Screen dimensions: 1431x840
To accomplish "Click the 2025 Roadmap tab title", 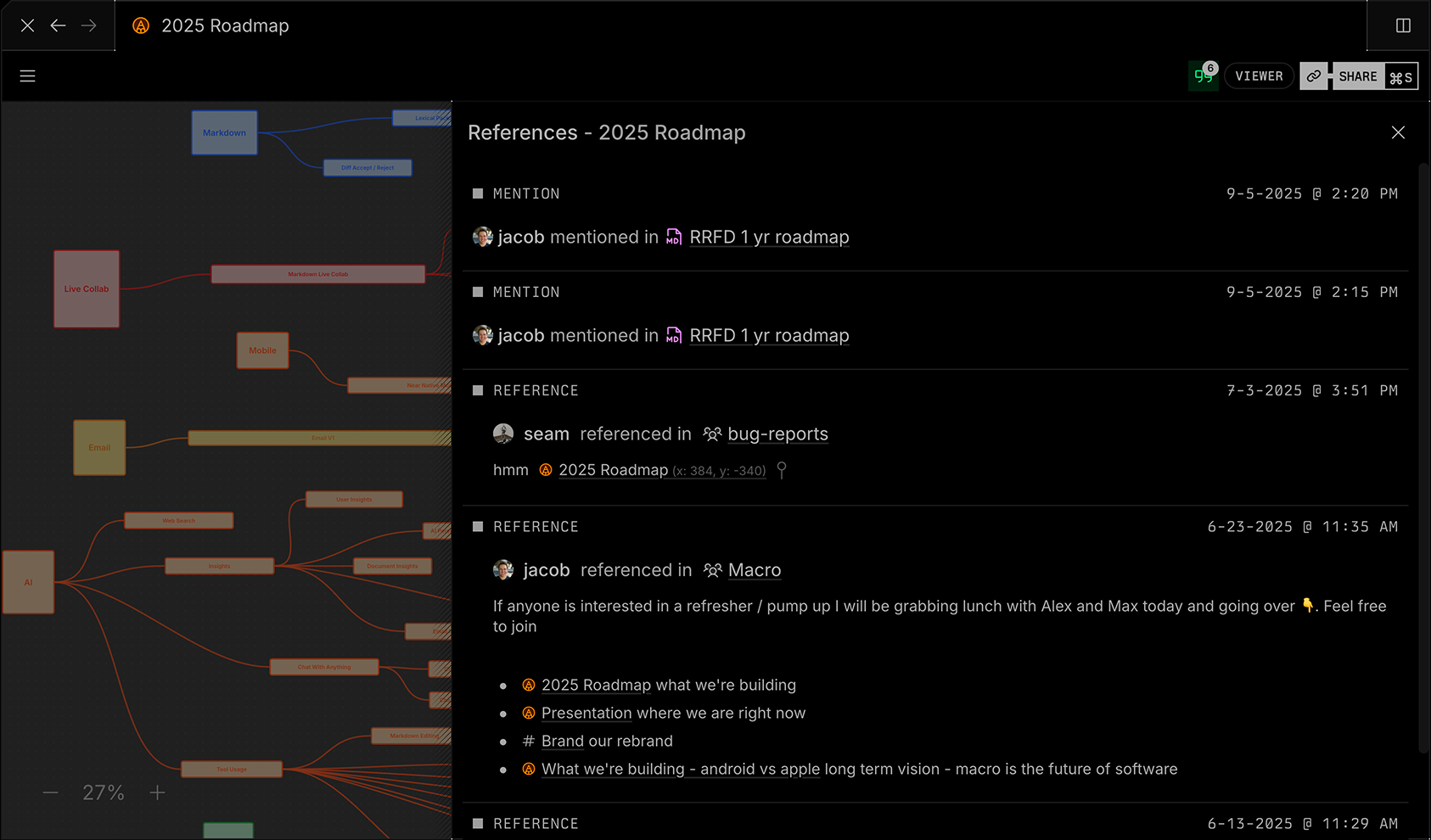I will (225, 25).
